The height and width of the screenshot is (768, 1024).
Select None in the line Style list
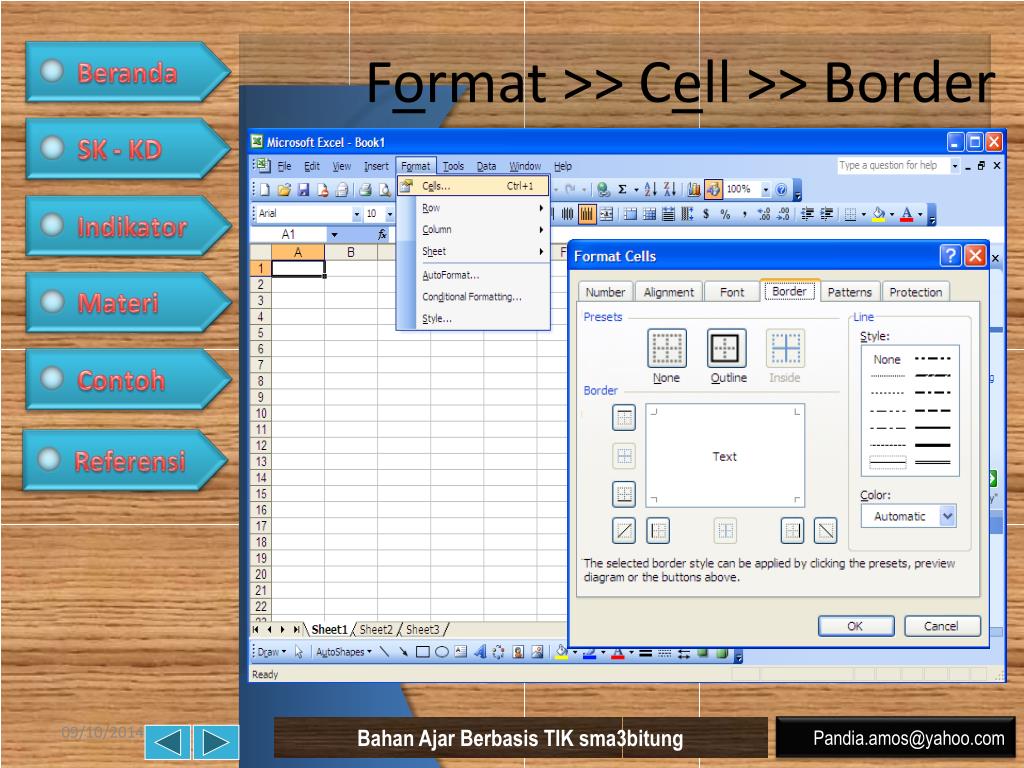click(887, 359)
